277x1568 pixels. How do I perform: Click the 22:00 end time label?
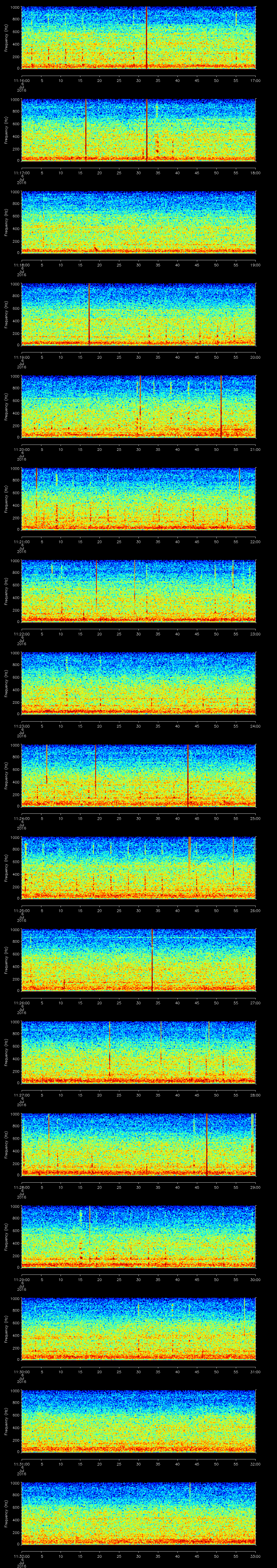tap(255, 542)
